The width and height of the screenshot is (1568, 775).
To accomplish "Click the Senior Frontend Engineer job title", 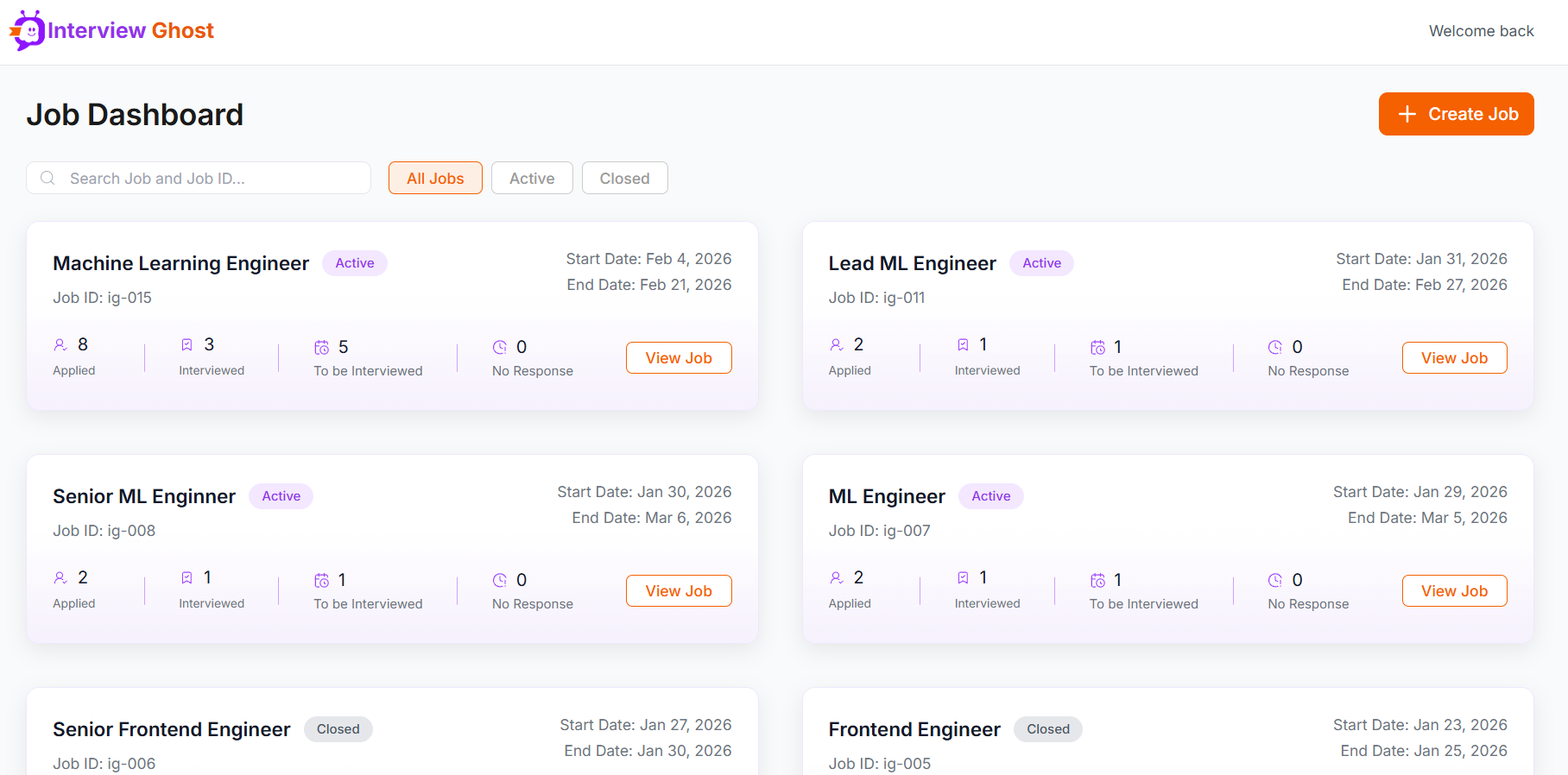I will 171,729.
